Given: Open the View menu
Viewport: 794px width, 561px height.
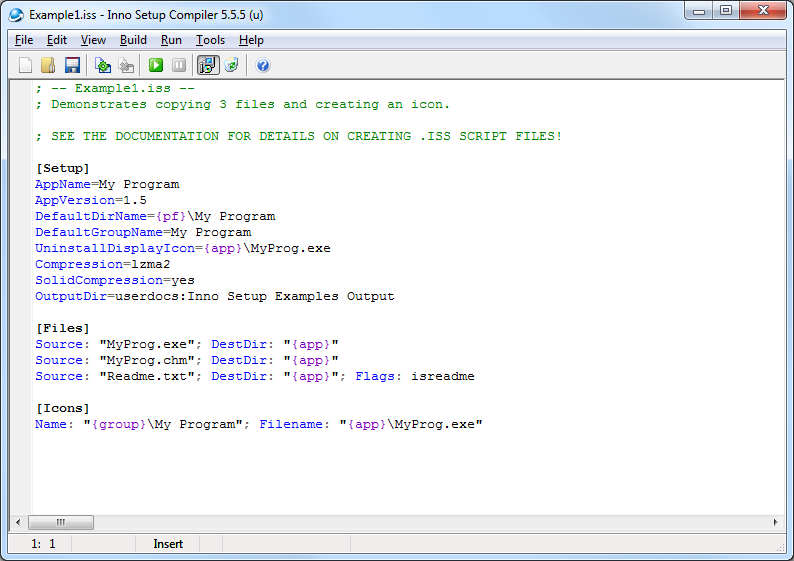Looking at the screenshot, I should 93,40.
